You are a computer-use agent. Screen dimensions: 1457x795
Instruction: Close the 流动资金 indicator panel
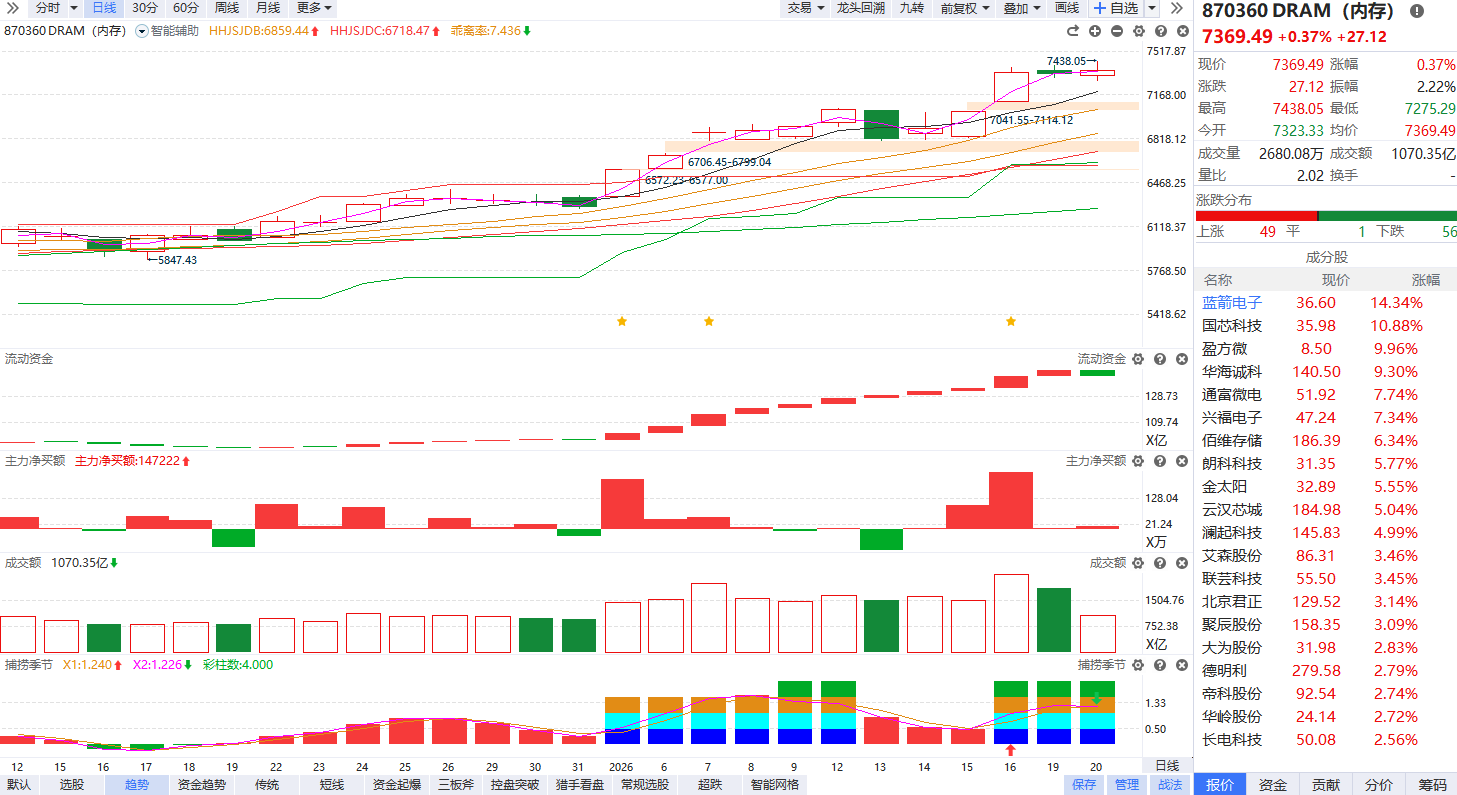(1181, 359)
